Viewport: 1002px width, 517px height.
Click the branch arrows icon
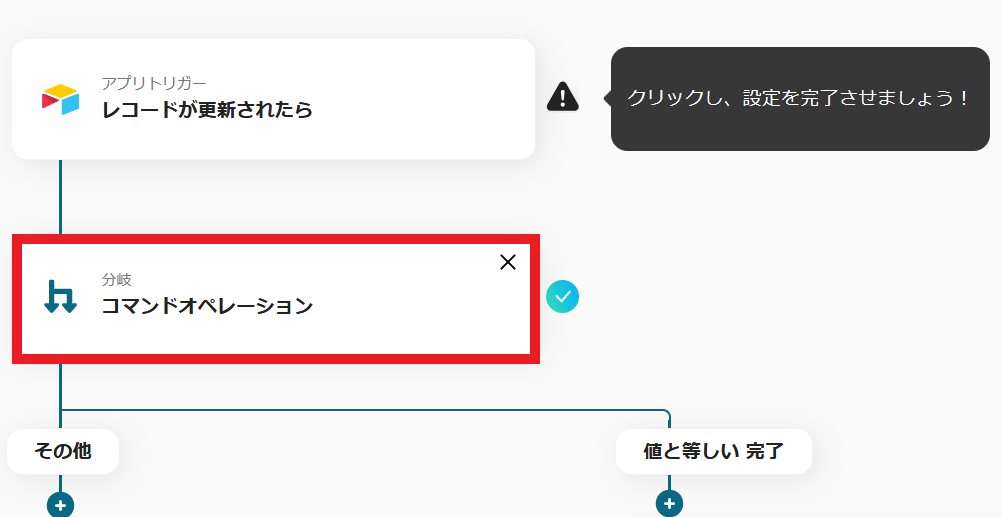(61, 297)
